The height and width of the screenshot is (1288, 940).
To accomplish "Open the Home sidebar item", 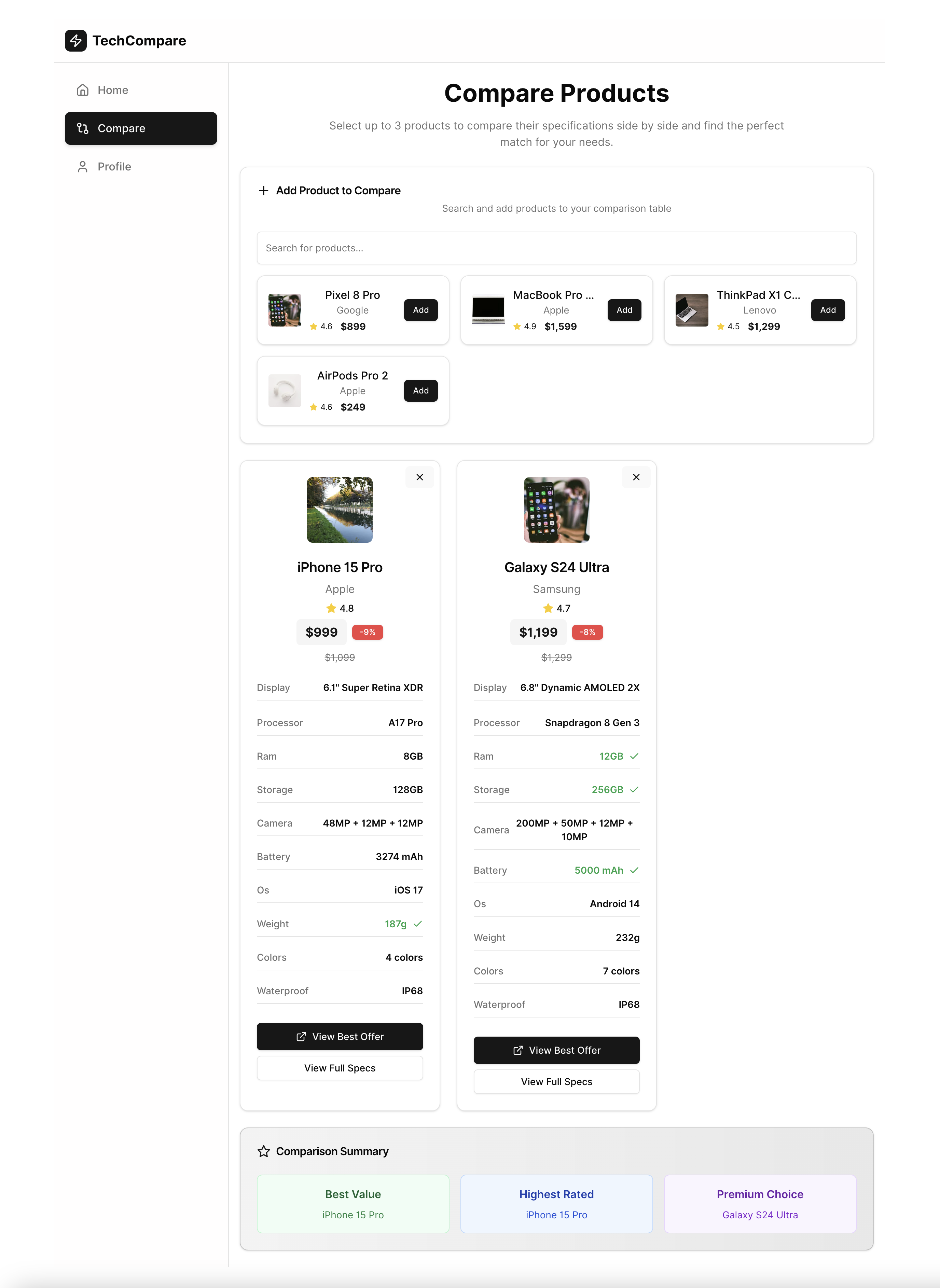I will [x=113, y=90].
